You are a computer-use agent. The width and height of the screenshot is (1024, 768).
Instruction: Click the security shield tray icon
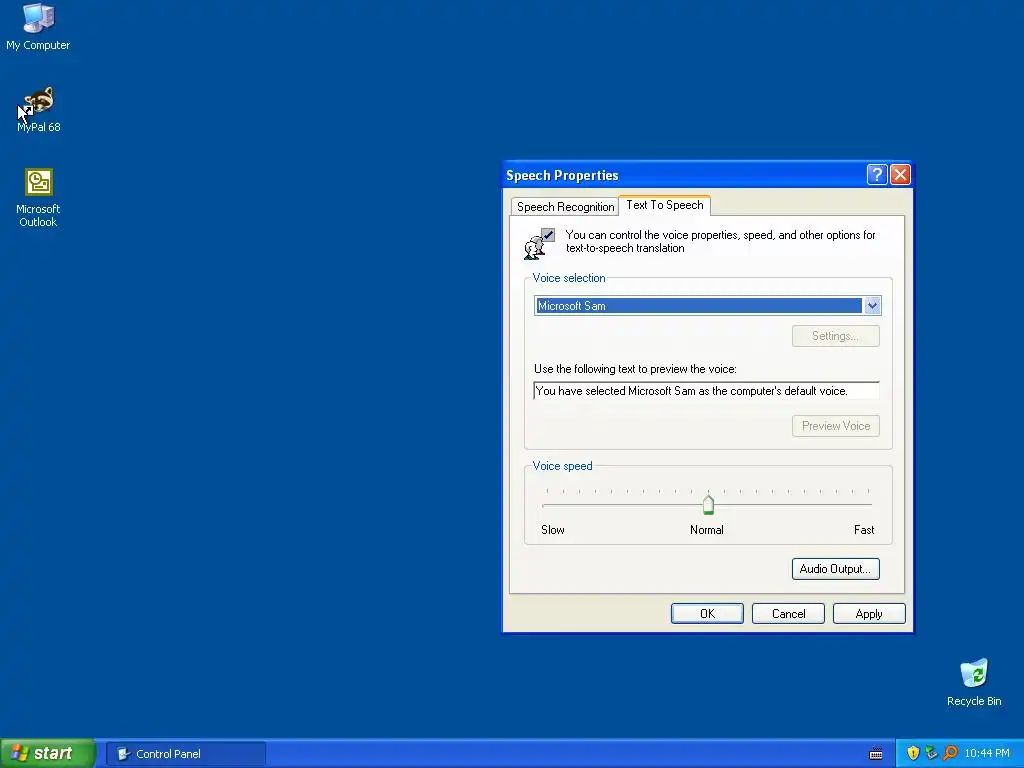point(913,753)
